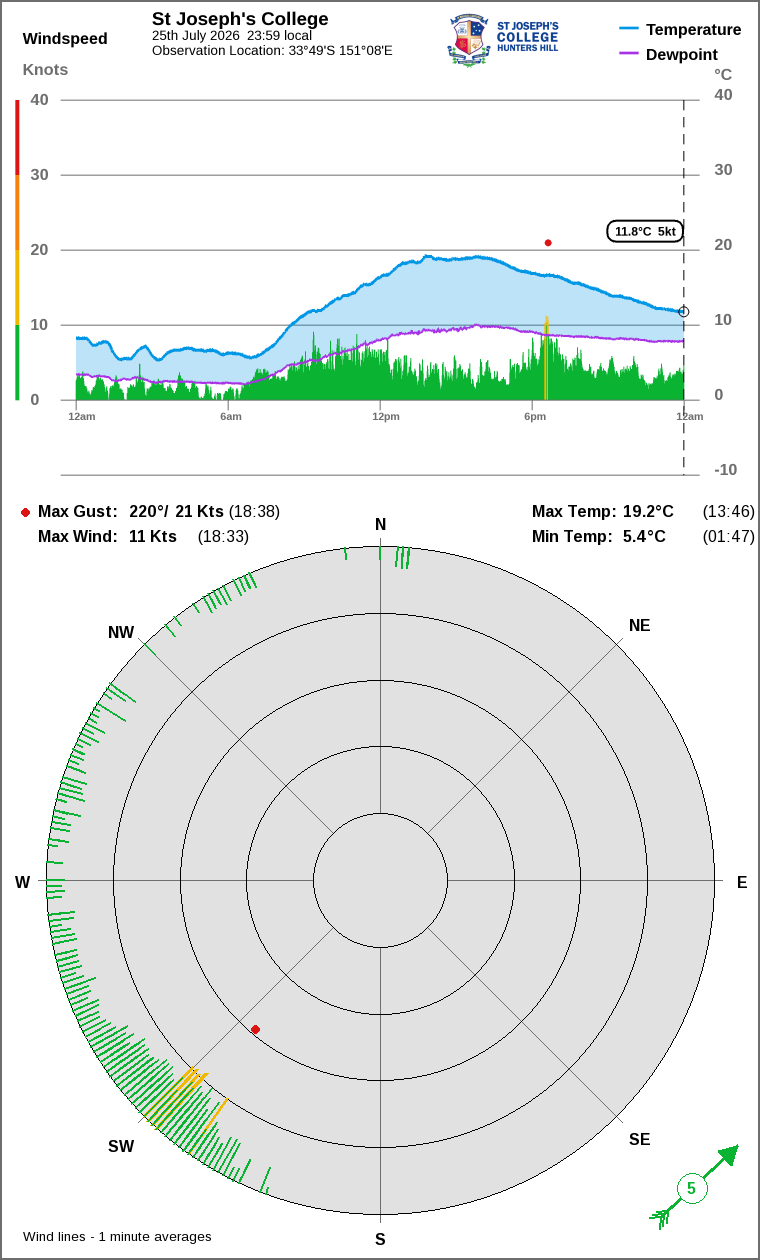Click the red max gust dot on chart
The width and height of the screenshot is (760, 1260).
click(x=548, y=243)
